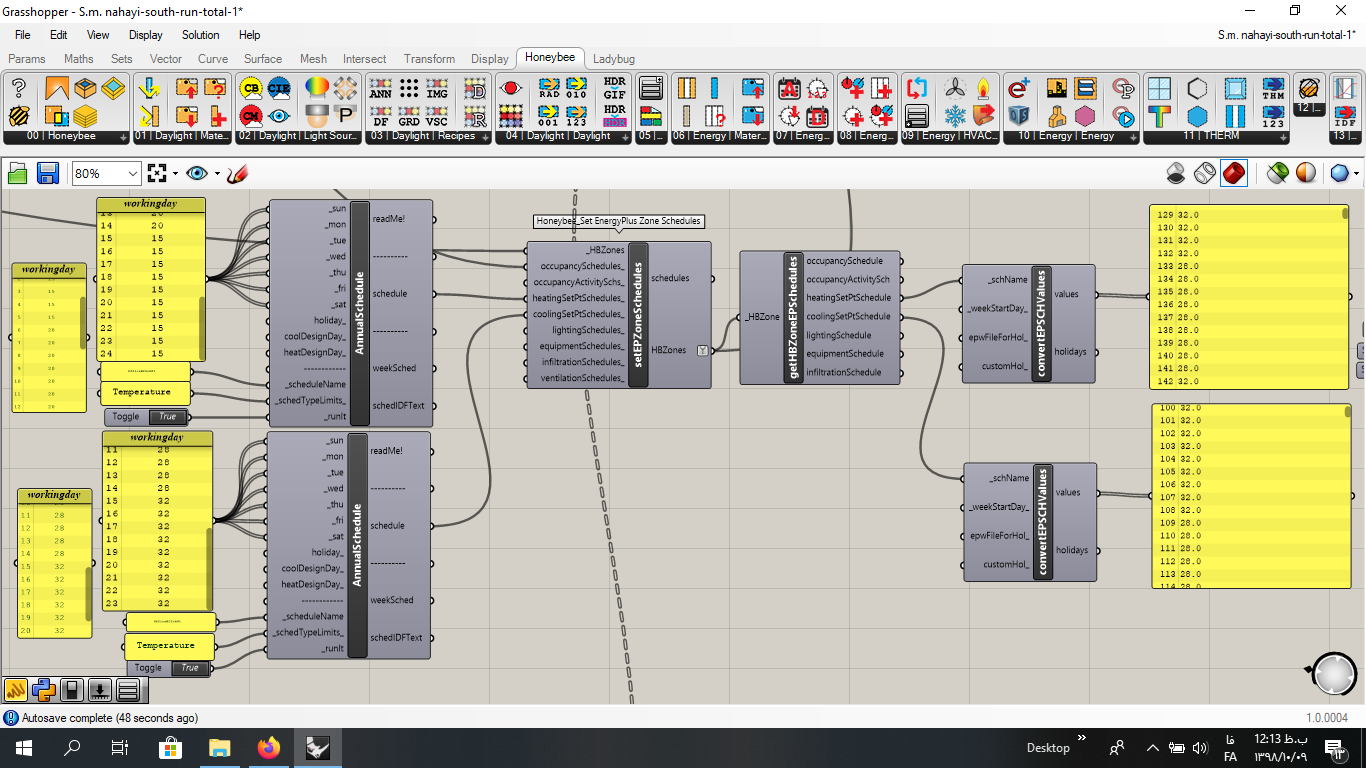This screenshot has height=768, width=1366.
Task: Click the THM export icon in THERM panel
Action: tap(1273, 88)
